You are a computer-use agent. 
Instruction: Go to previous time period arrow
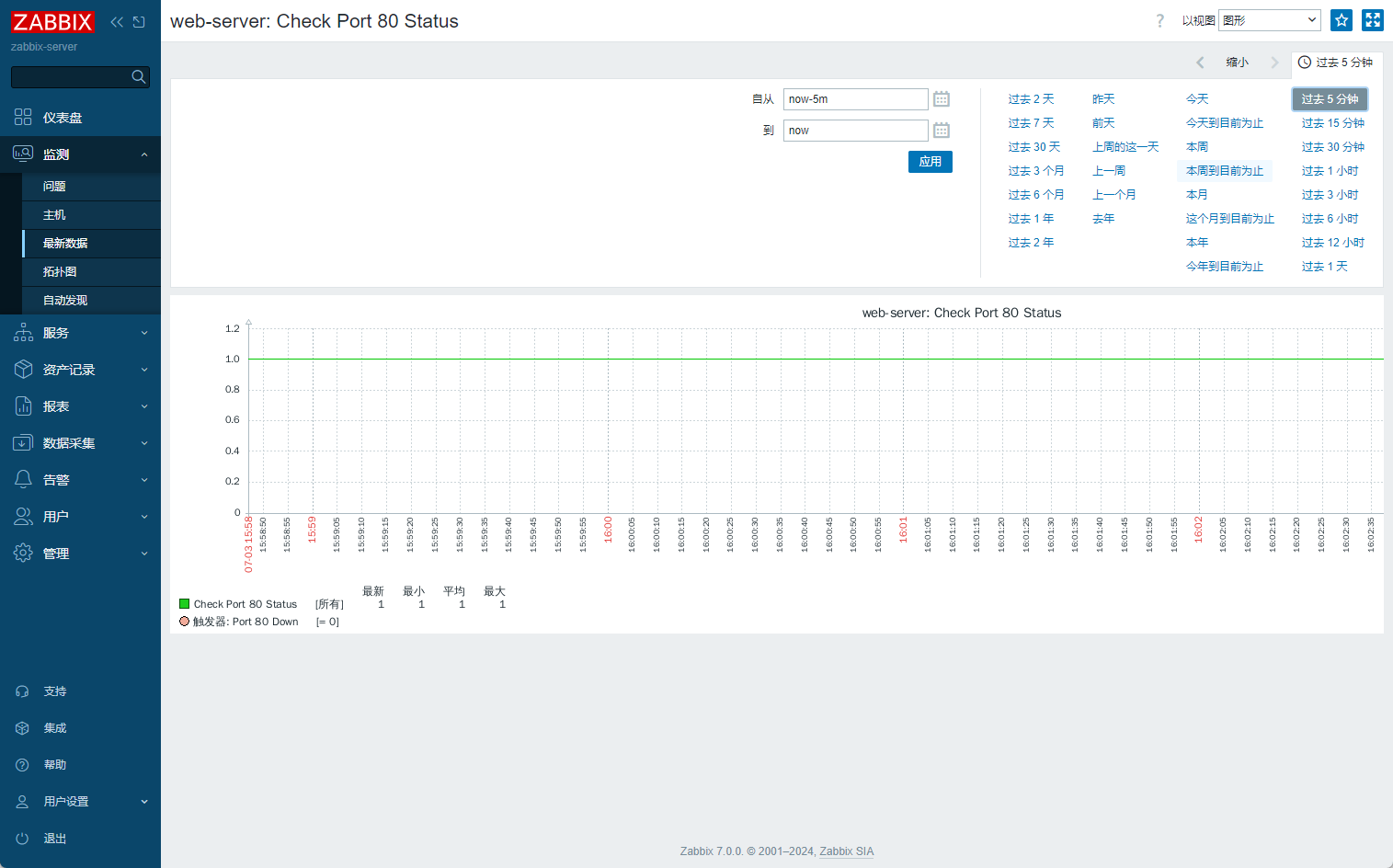click(1200, 63)
